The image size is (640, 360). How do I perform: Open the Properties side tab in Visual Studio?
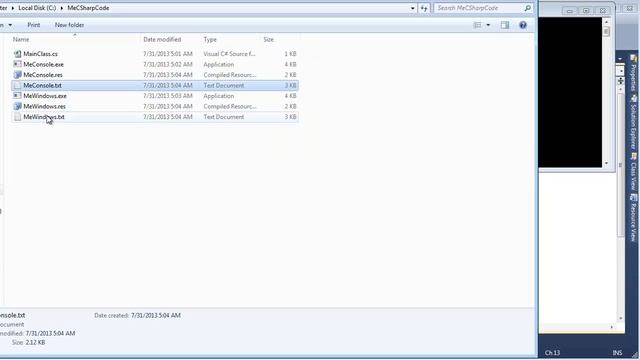[633, 73]
